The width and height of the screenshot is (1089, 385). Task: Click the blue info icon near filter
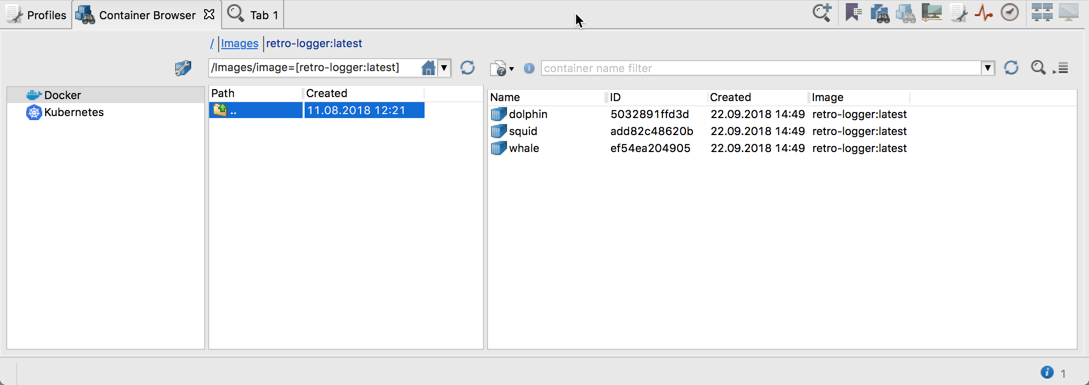click(x=529, y=68)
